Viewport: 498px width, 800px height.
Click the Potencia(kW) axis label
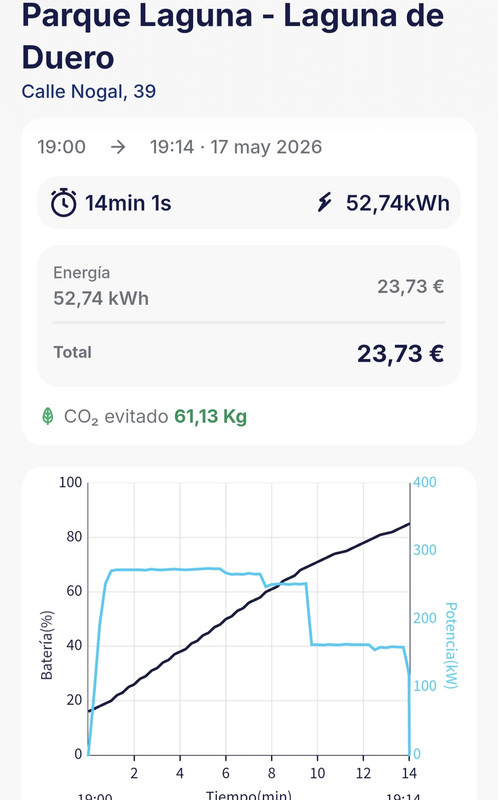tap(451, 645)
